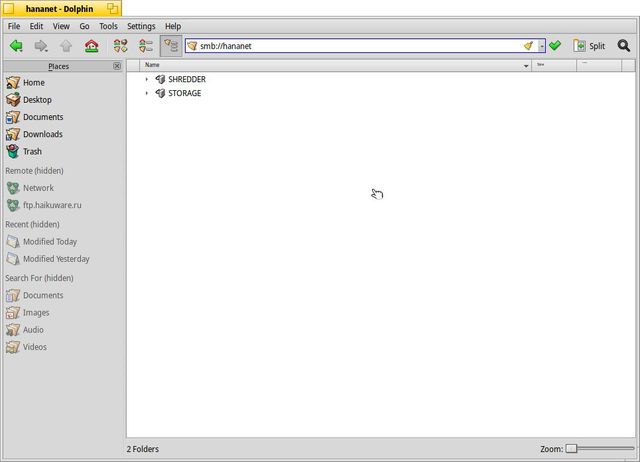Image resolution: width=640 pixels, height=462 pixels.
Task: Open the Settings menu
Action: point(141,26)
